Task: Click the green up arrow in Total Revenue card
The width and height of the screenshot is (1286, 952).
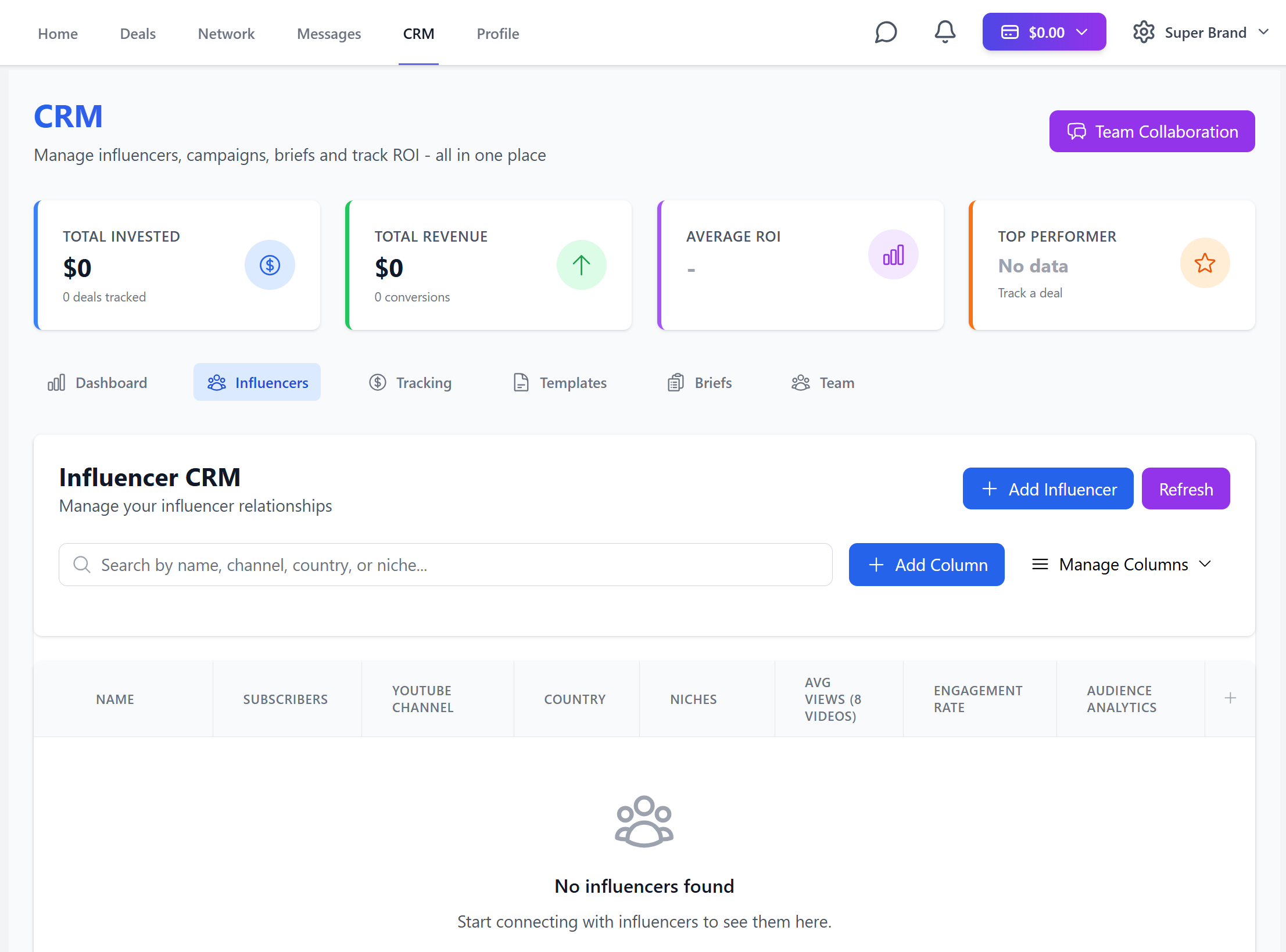Action: [581, 265]
